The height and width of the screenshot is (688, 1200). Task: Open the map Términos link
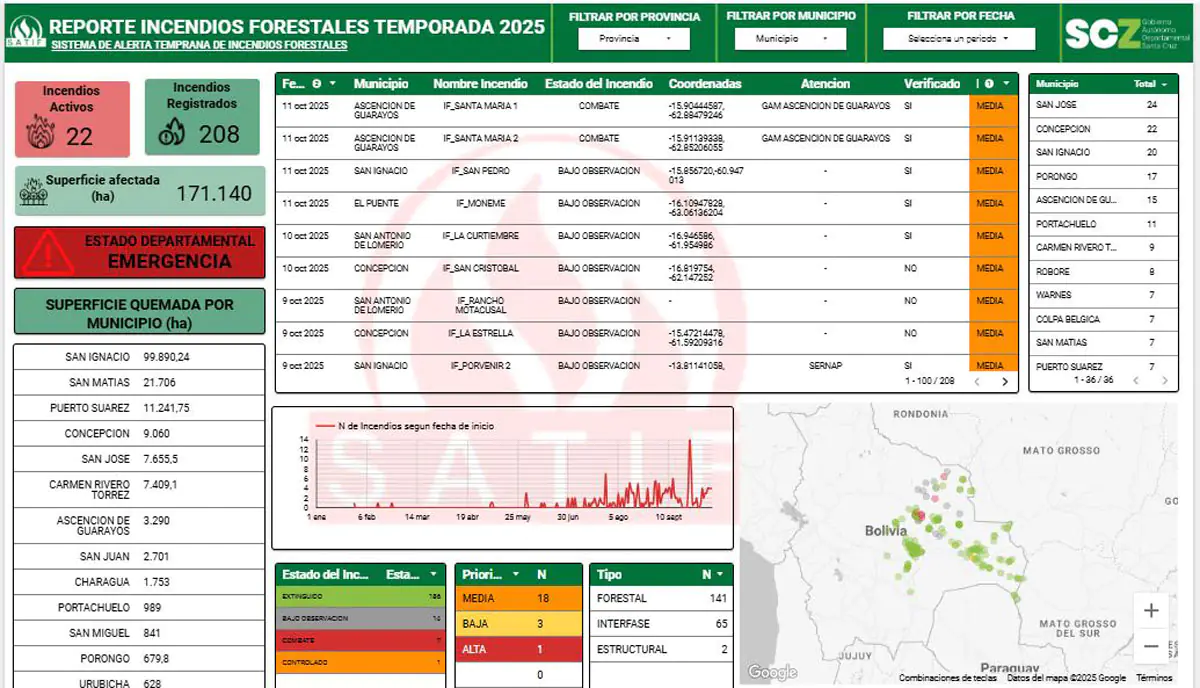tap(1154, 677)
